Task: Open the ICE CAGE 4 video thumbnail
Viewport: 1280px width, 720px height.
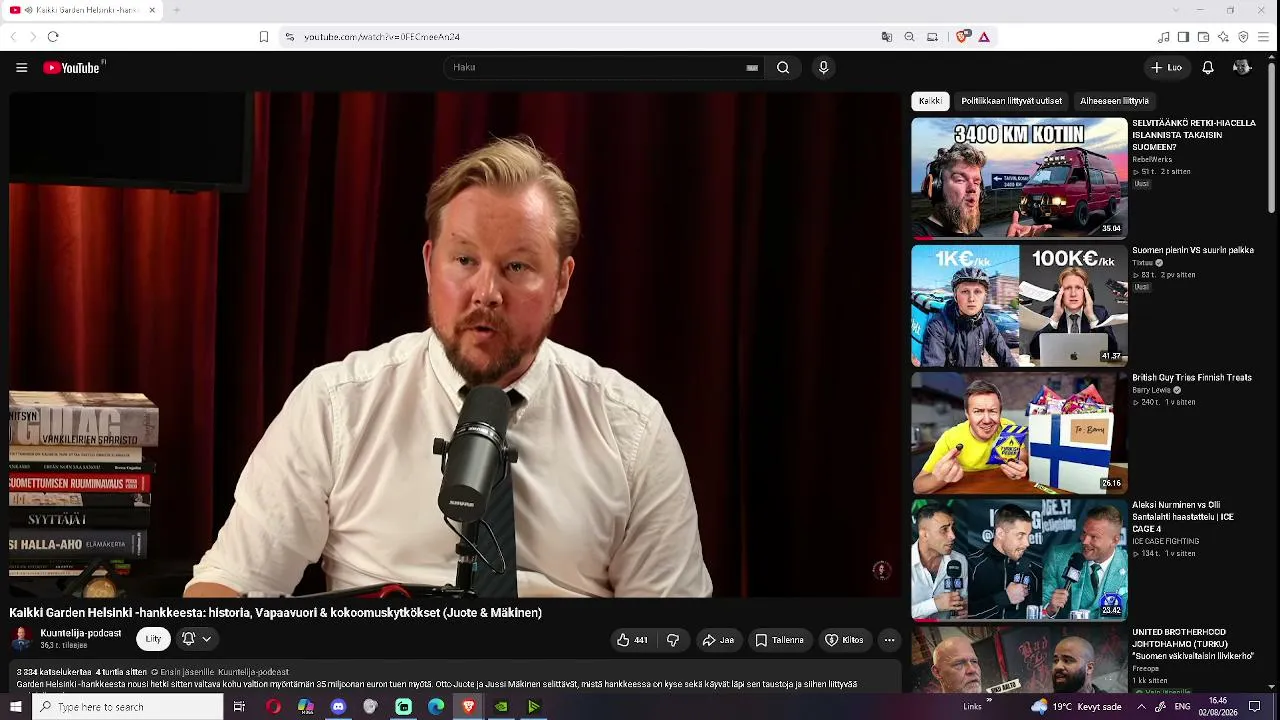Action: [1019, 560]
